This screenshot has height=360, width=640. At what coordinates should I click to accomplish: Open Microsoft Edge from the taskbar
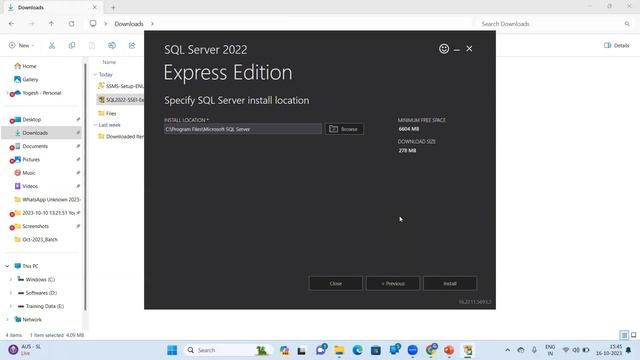click(358, 350)
